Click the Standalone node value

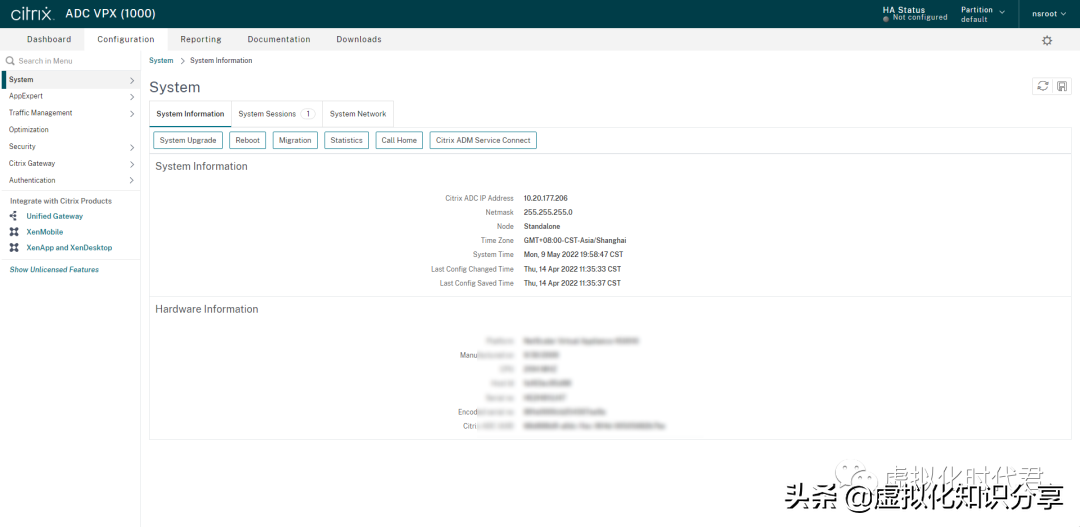pos(541,226)
